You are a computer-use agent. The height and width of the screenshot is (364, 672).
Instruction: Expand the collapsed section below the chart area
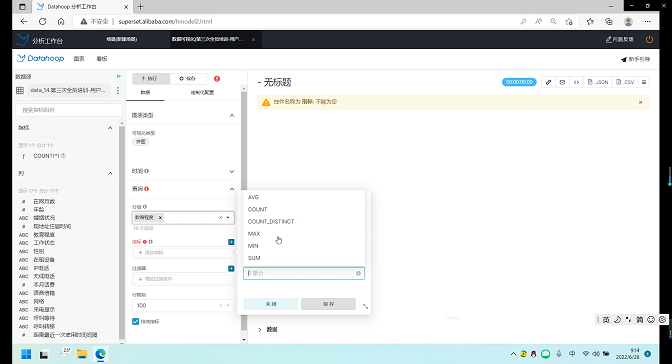(x=259, y=329)
